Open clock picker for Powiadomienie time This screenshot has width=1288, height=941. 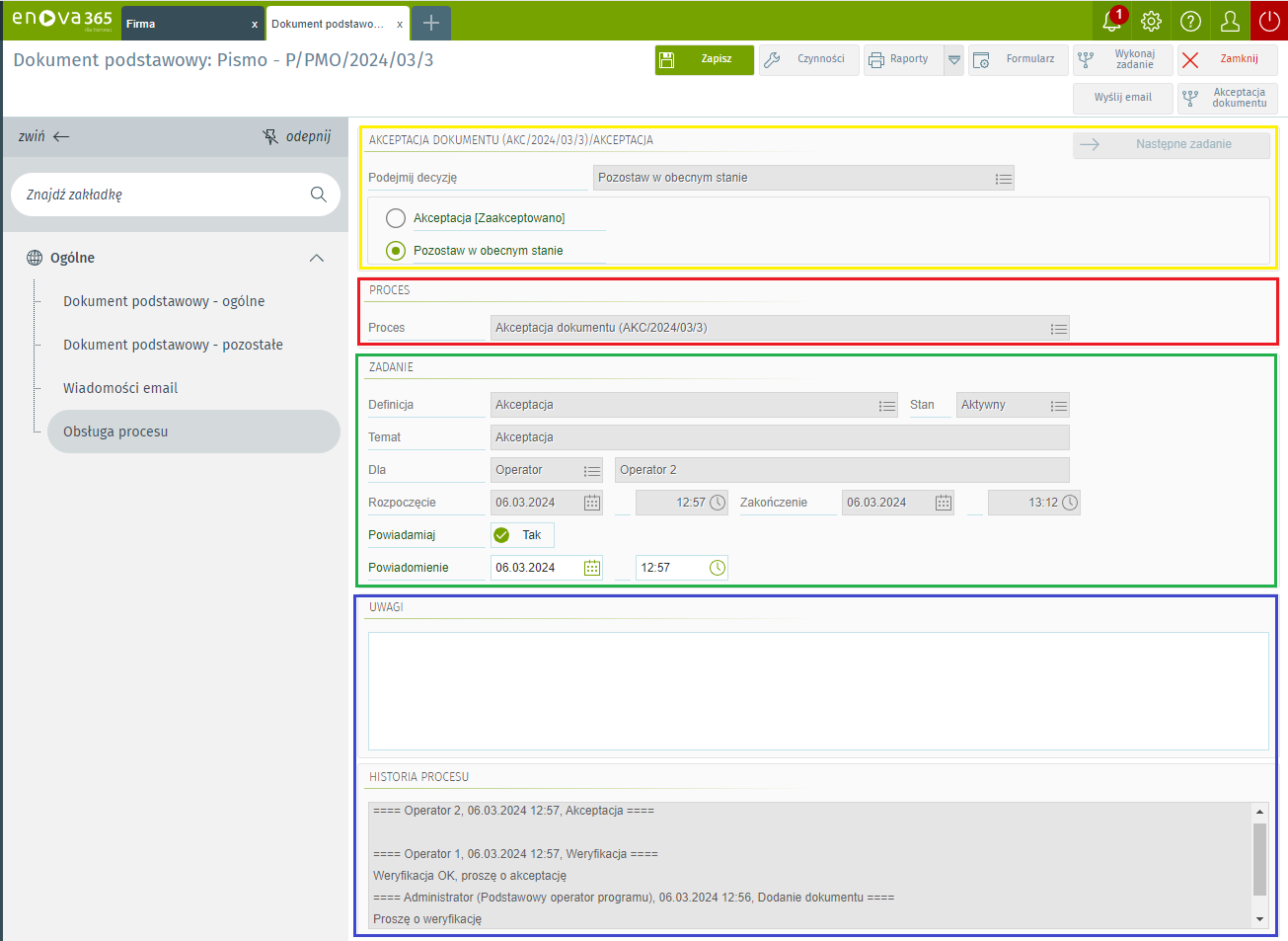718,568
